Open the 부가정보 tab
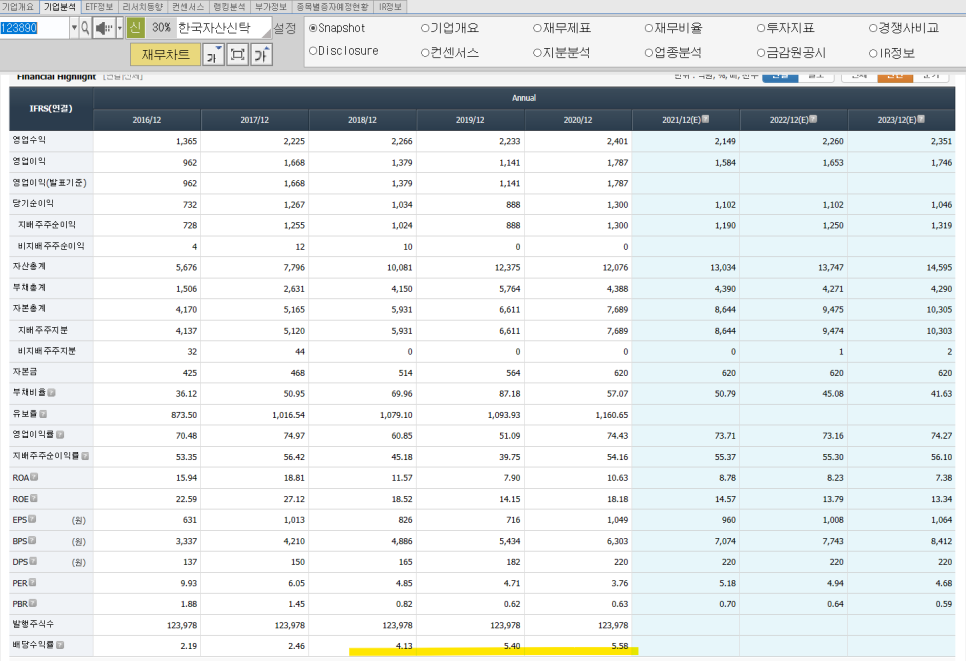The image size is (966, 661). coord(271,7)
